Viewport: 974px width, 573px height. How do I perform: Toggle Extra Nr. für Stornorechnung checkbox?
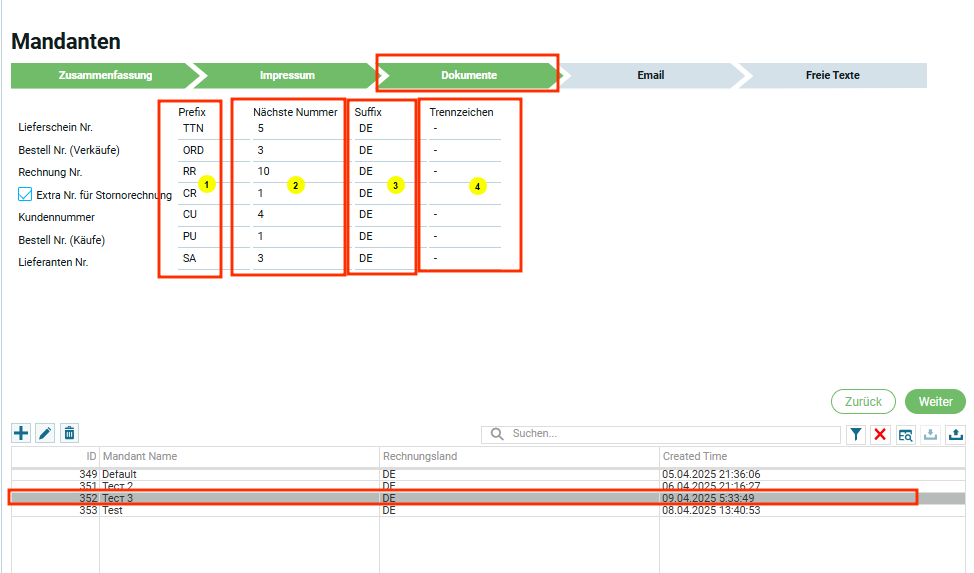click(26, 194)
